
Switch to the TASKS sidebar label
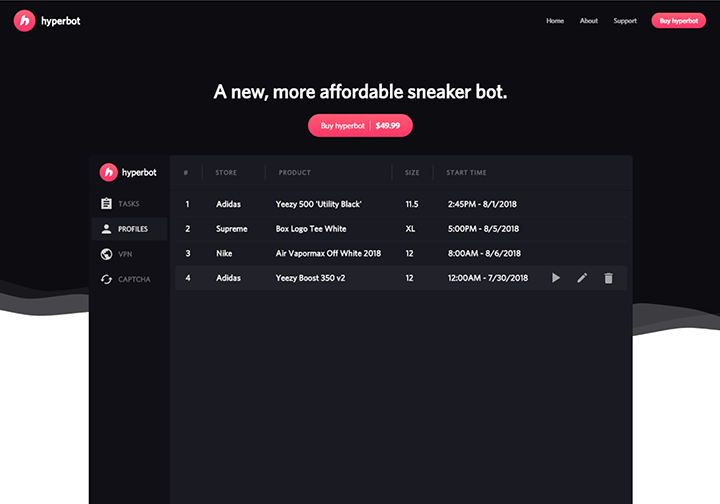129,204
